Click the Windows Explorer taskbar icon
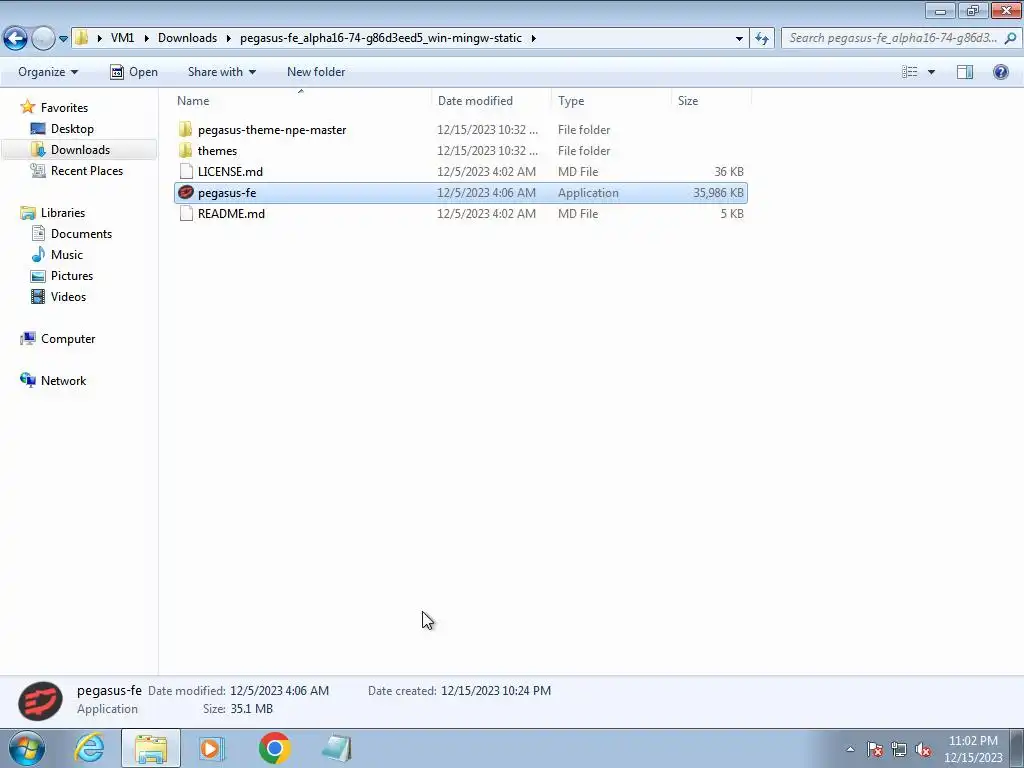 pyautogui.click(x=151, y=748)
